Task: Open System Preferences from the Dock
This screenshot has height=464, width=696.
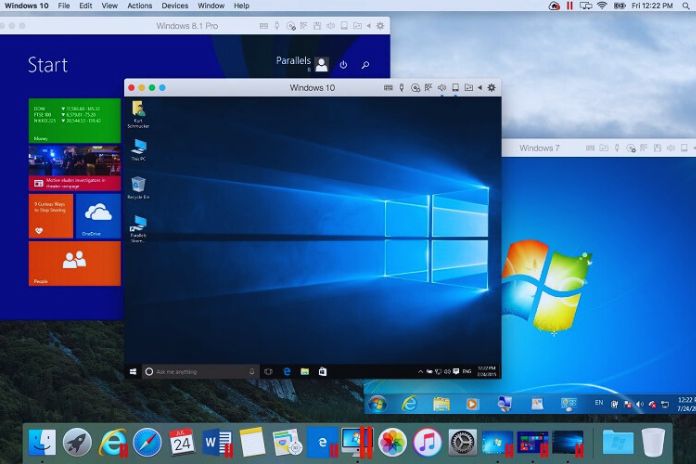Action: coord(463,442)
